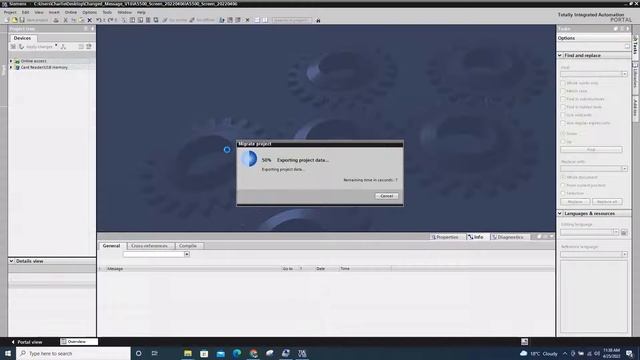The image size is (640, 360).
Task: Click the Replace all button
Action: coord(607,202)
